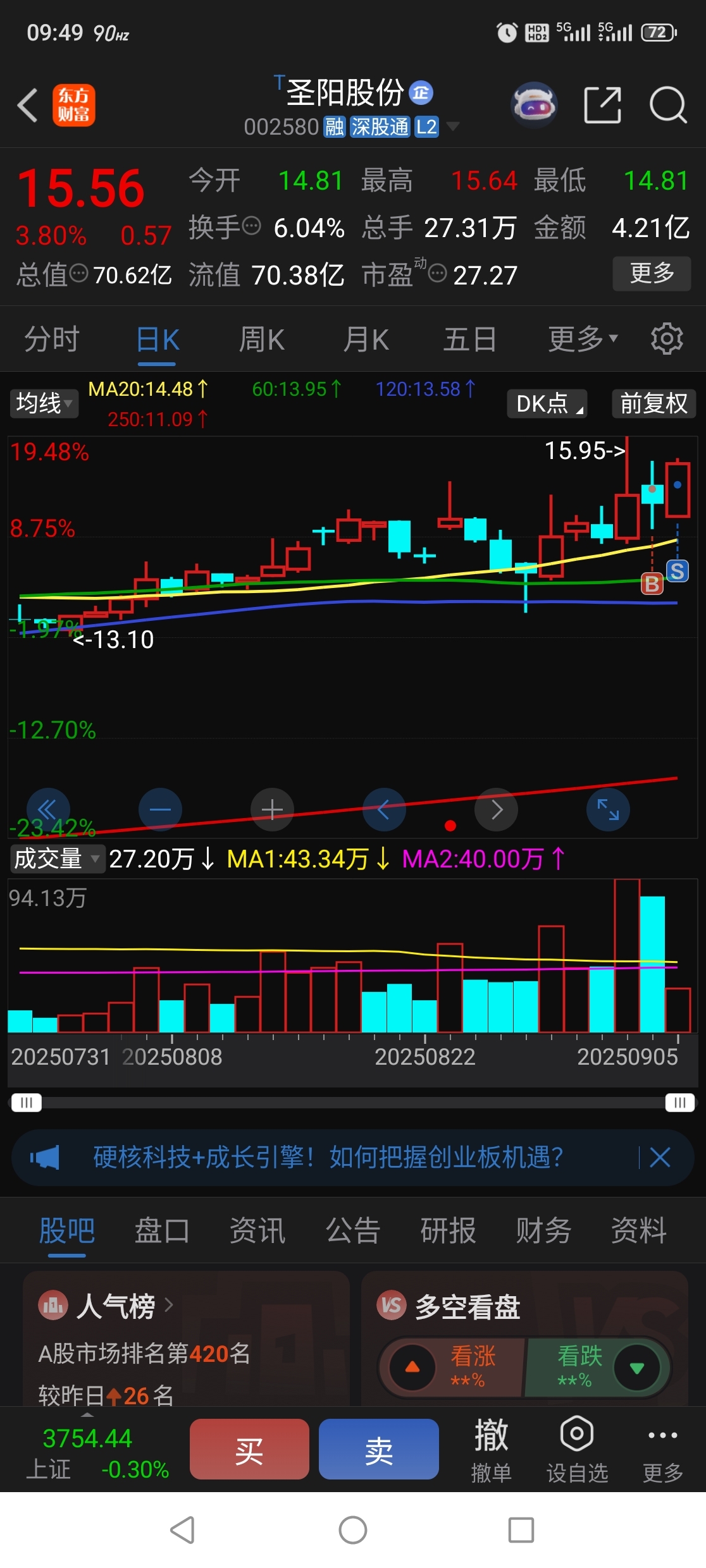
Task: Tap the VS 多空看盘 icon
Action: 392,1305
